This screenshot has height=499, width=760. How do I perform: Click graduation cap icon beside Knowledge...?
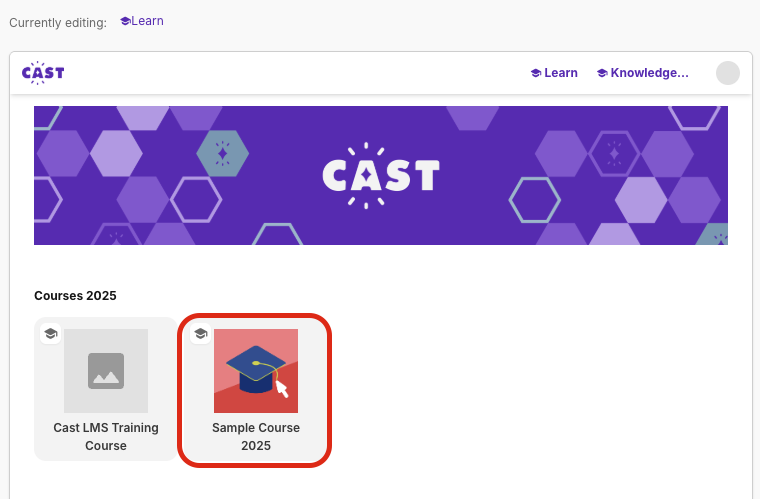[x=602, y=73]
